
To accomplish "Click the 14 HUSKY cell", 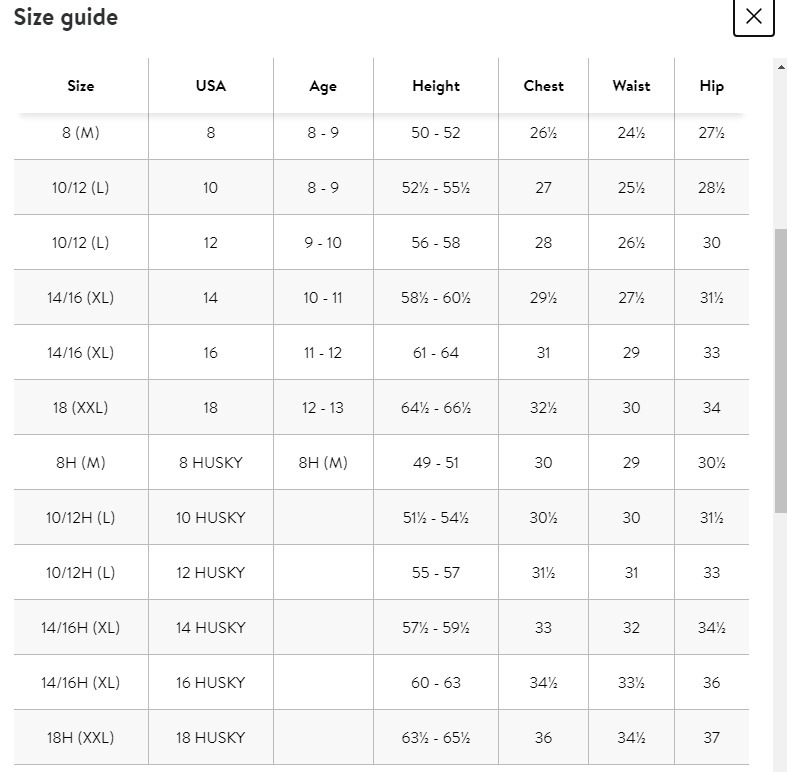I will [211, 628].
